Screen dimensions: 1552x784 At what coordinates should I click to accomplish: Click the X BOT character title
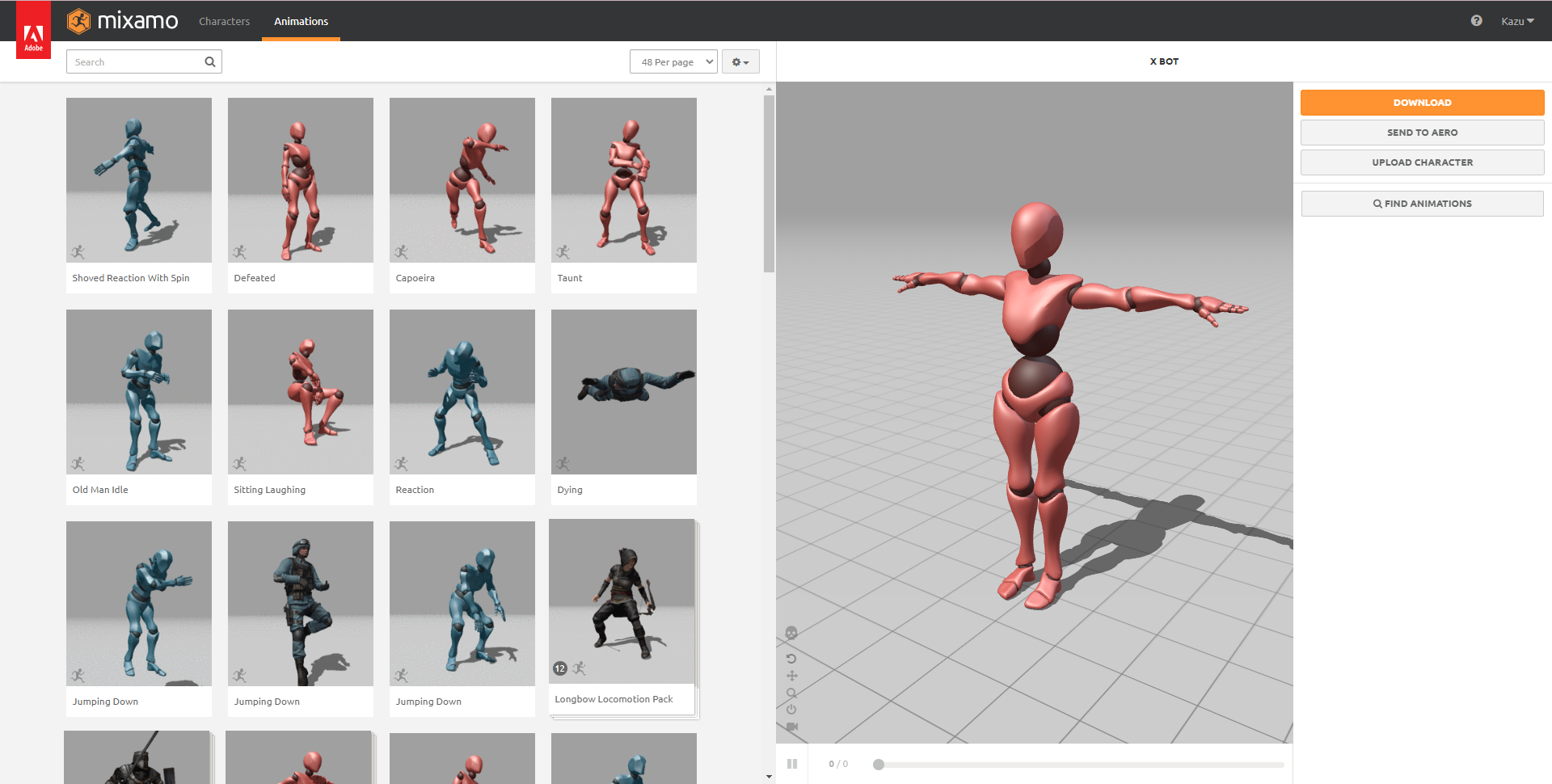[1164, 61]
